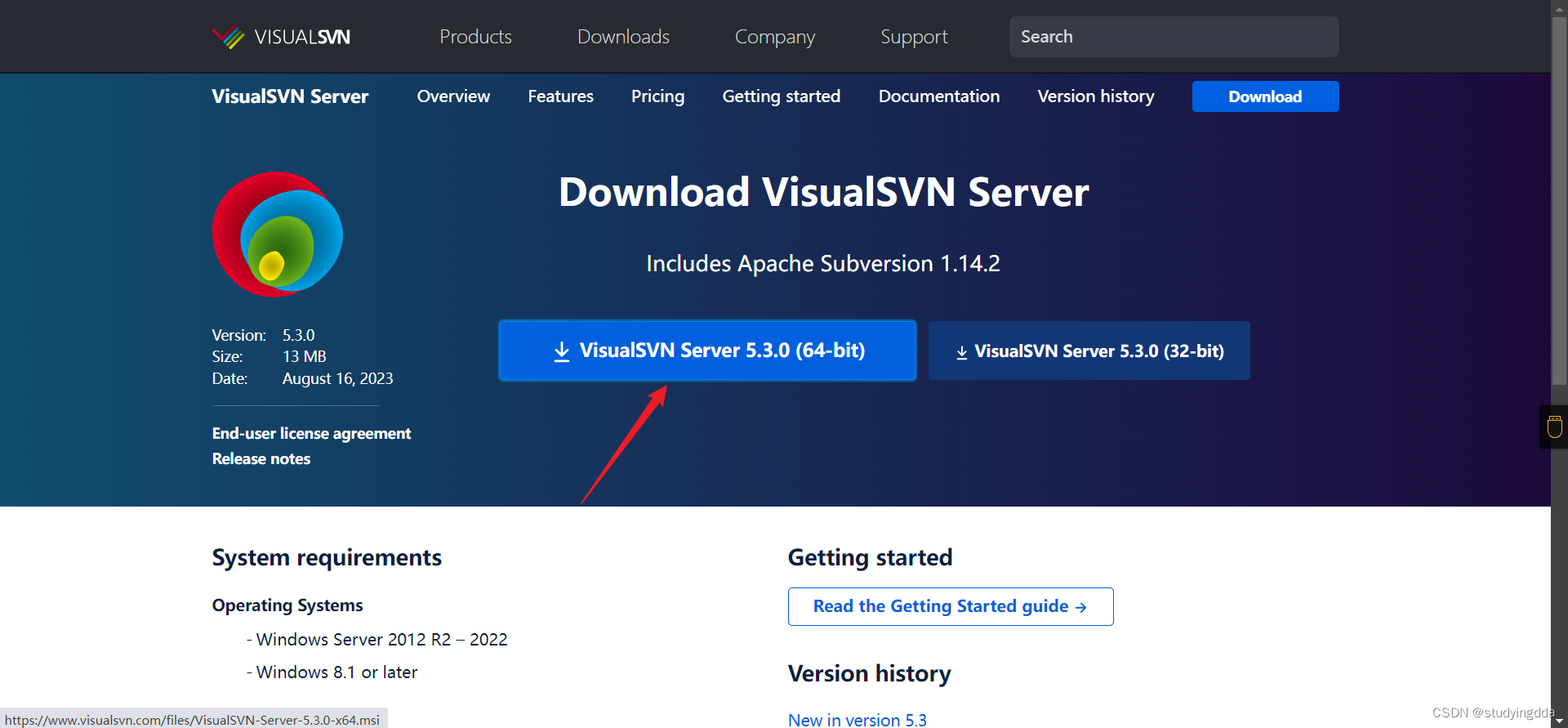Click the 'Download VisualSVN Server' page title
The image size is (1568, 728).
(823, 193)
